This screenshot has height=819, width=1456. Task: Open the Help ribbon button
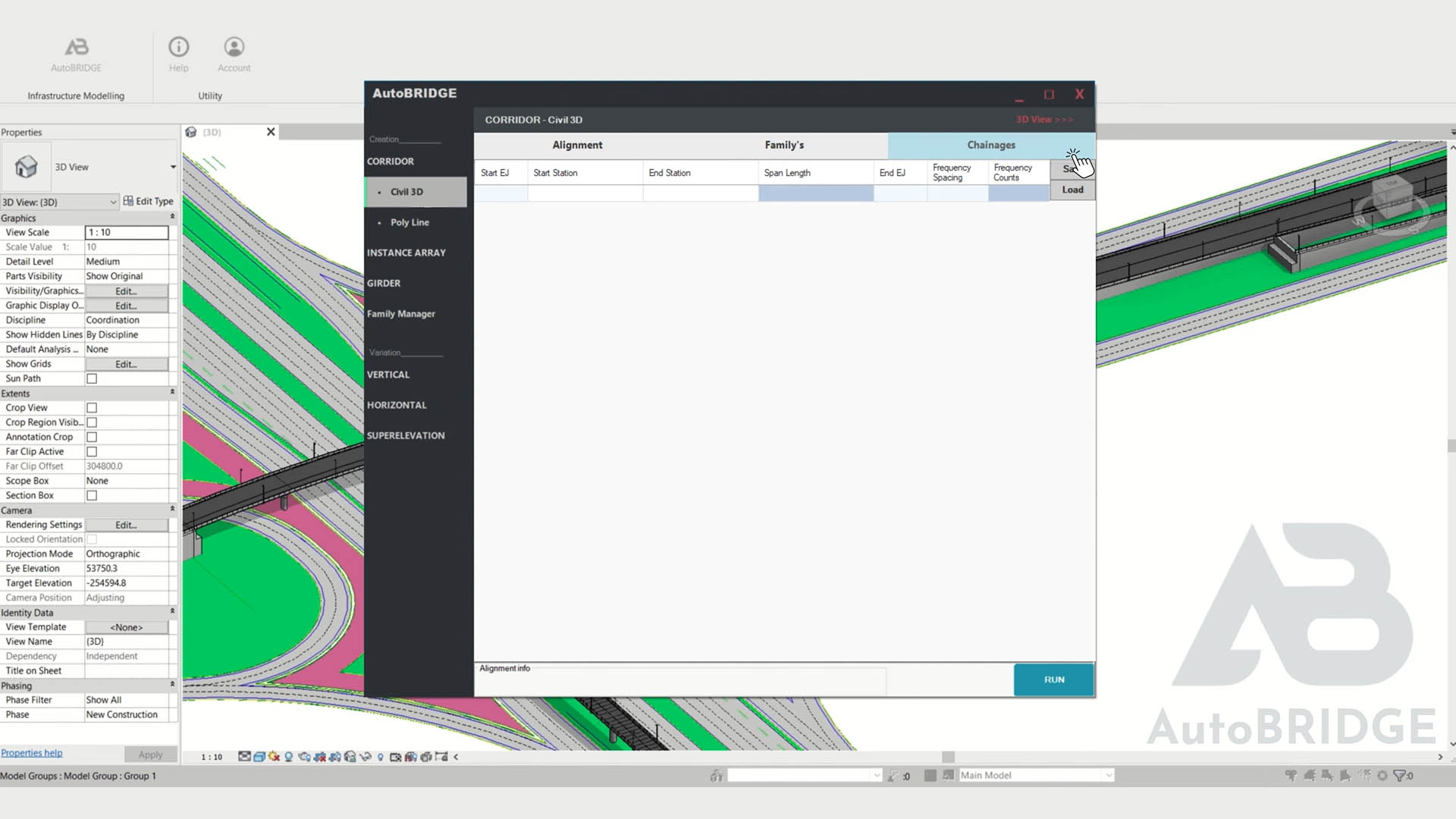(178, 55)
